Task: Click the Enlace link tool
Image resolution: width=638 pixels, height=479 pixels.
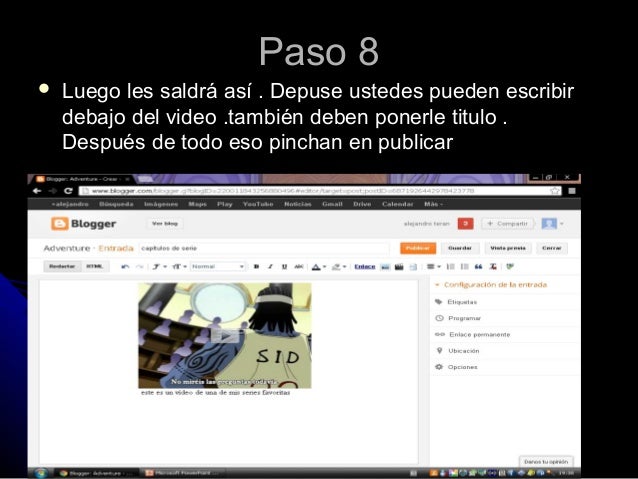Action: pos(365,267)
